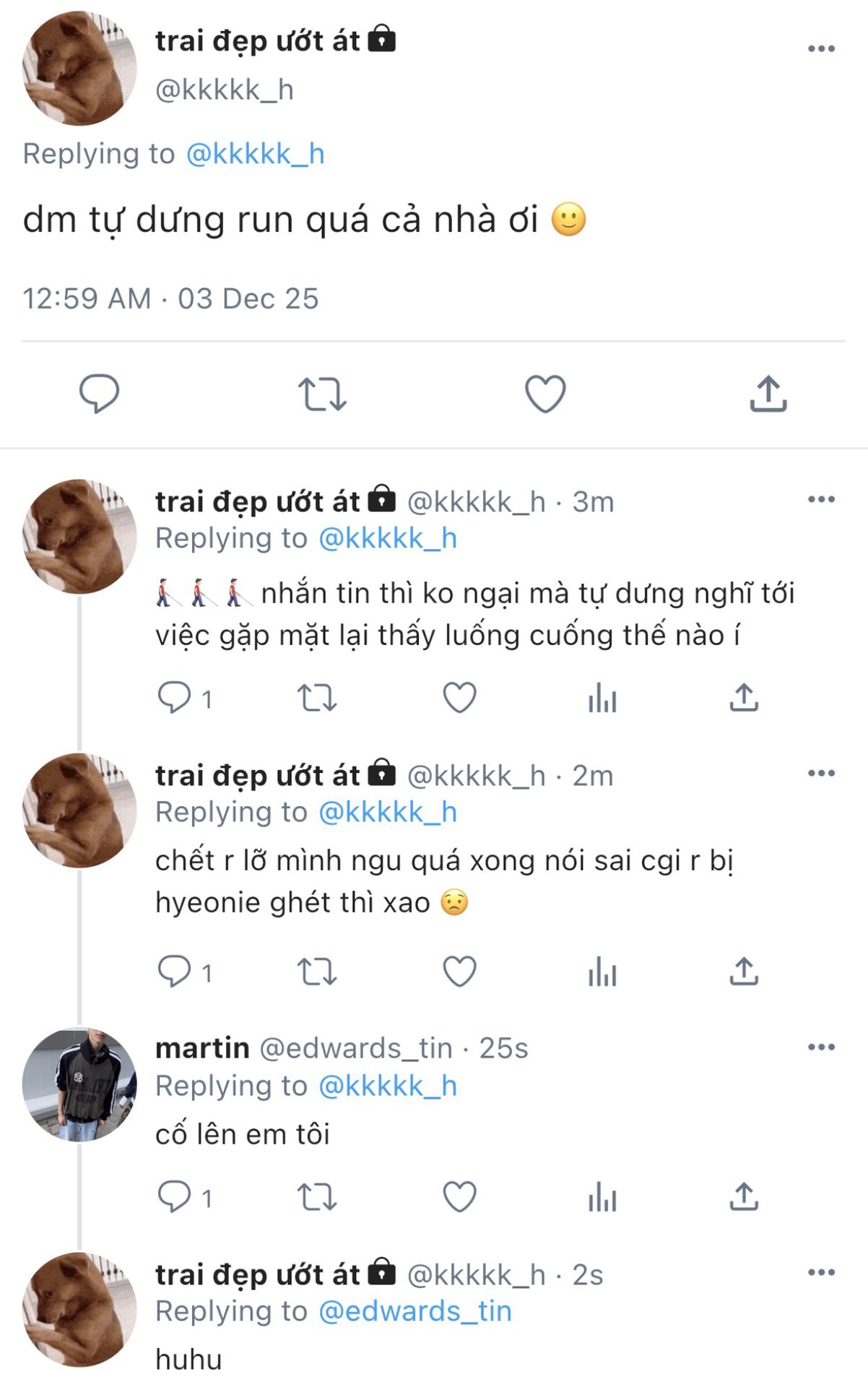This screenshot has width=868, height=1387.
Task: Open more options on martin's reply
Action: (821, 1047)
